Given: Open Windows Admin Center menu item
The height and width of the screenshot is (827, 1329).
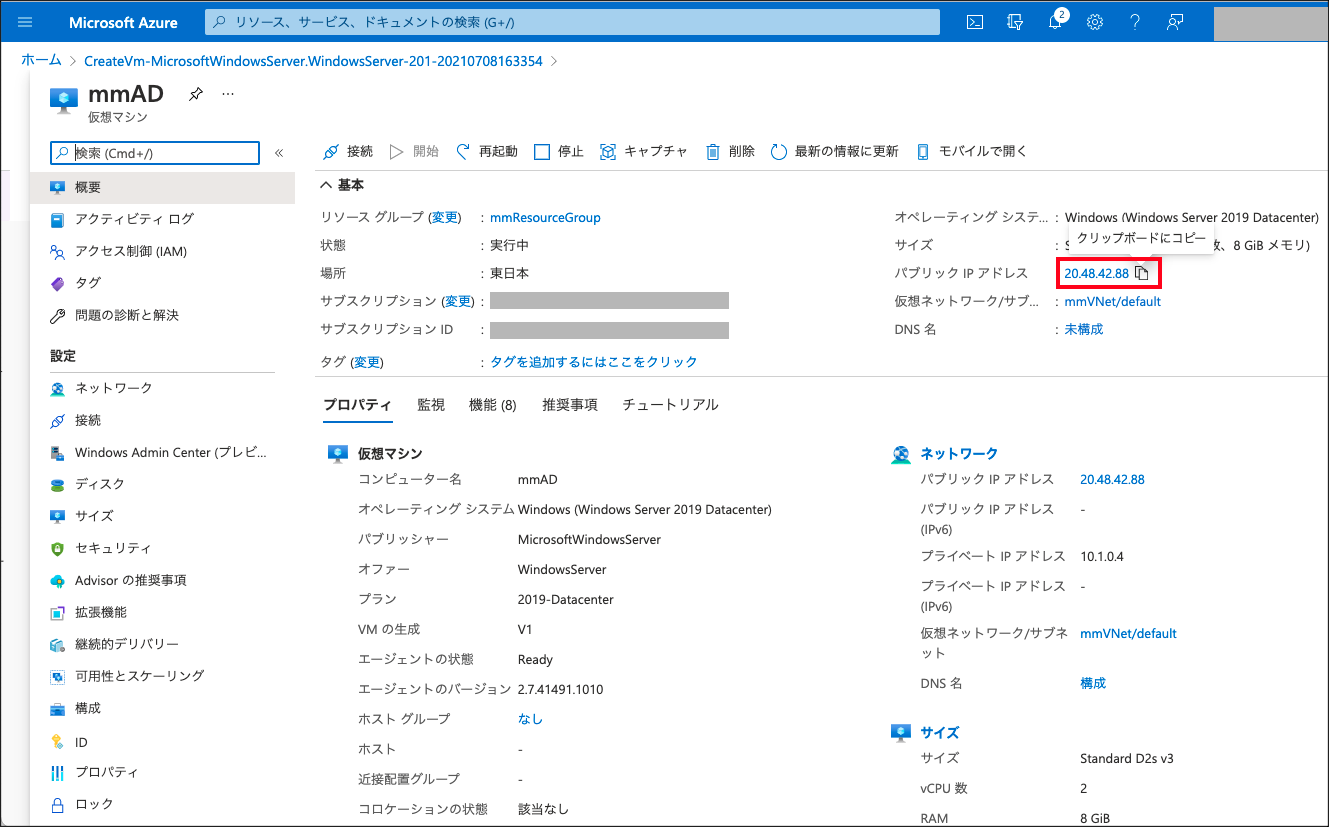Looking at the screenshot, I should pyautogui.click(x=172, y=452).
